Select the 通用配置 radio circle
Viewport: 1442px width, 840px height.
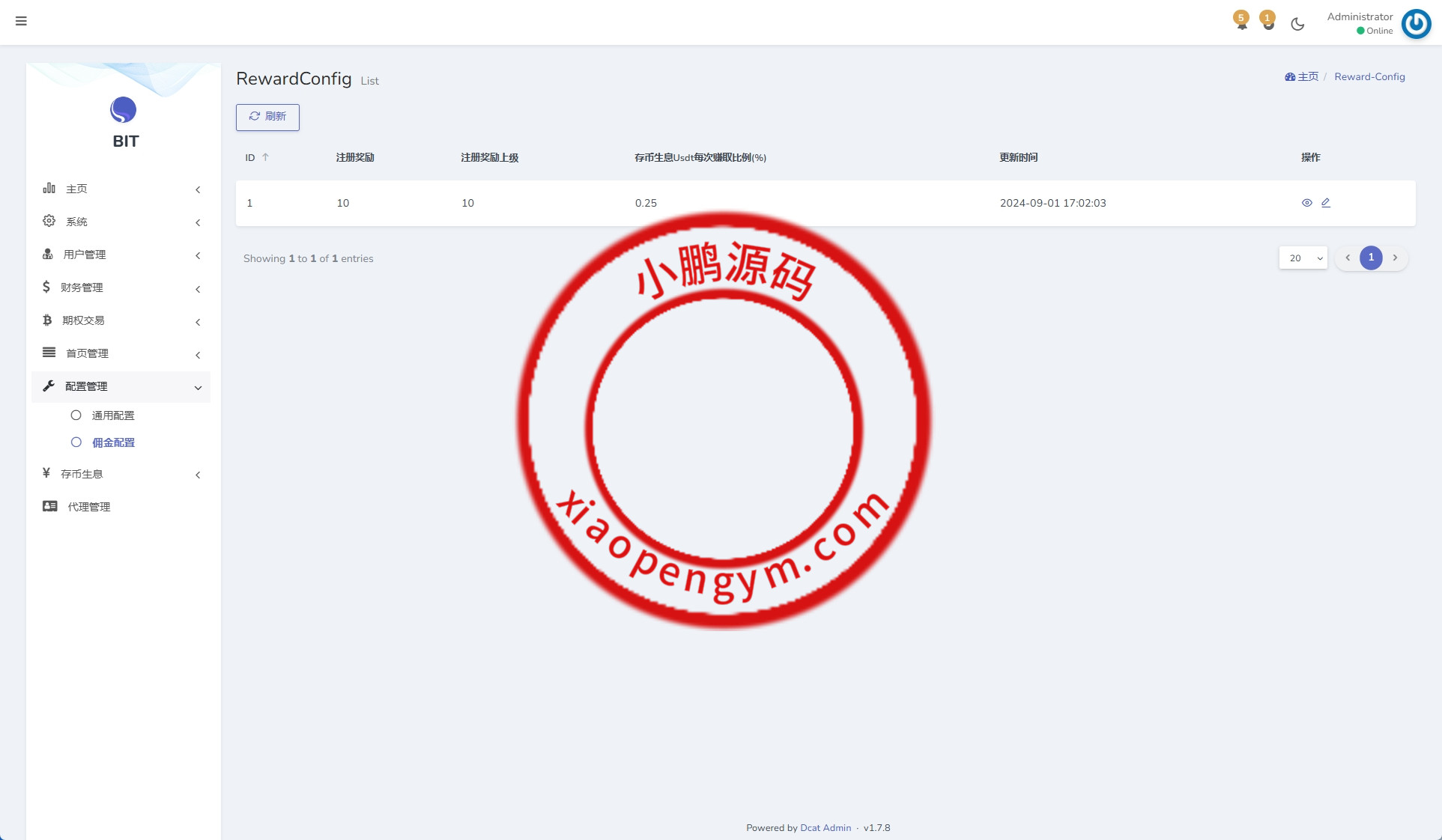(x=76, y=415)
